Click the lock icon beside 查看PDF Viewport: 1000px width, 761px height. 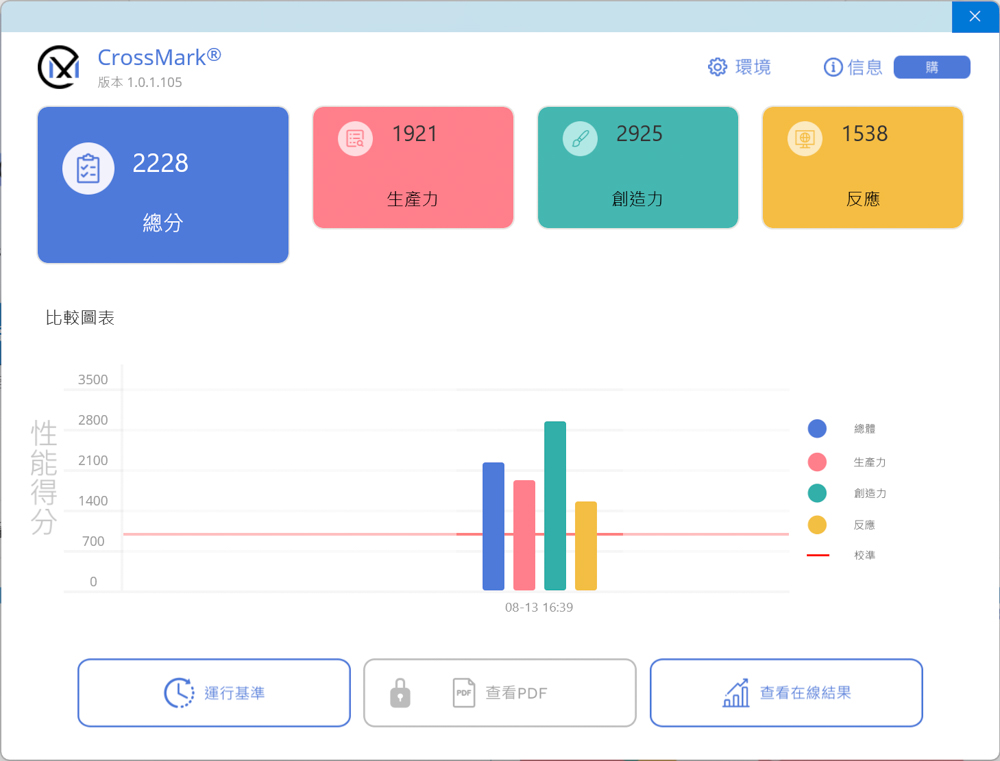400,693
